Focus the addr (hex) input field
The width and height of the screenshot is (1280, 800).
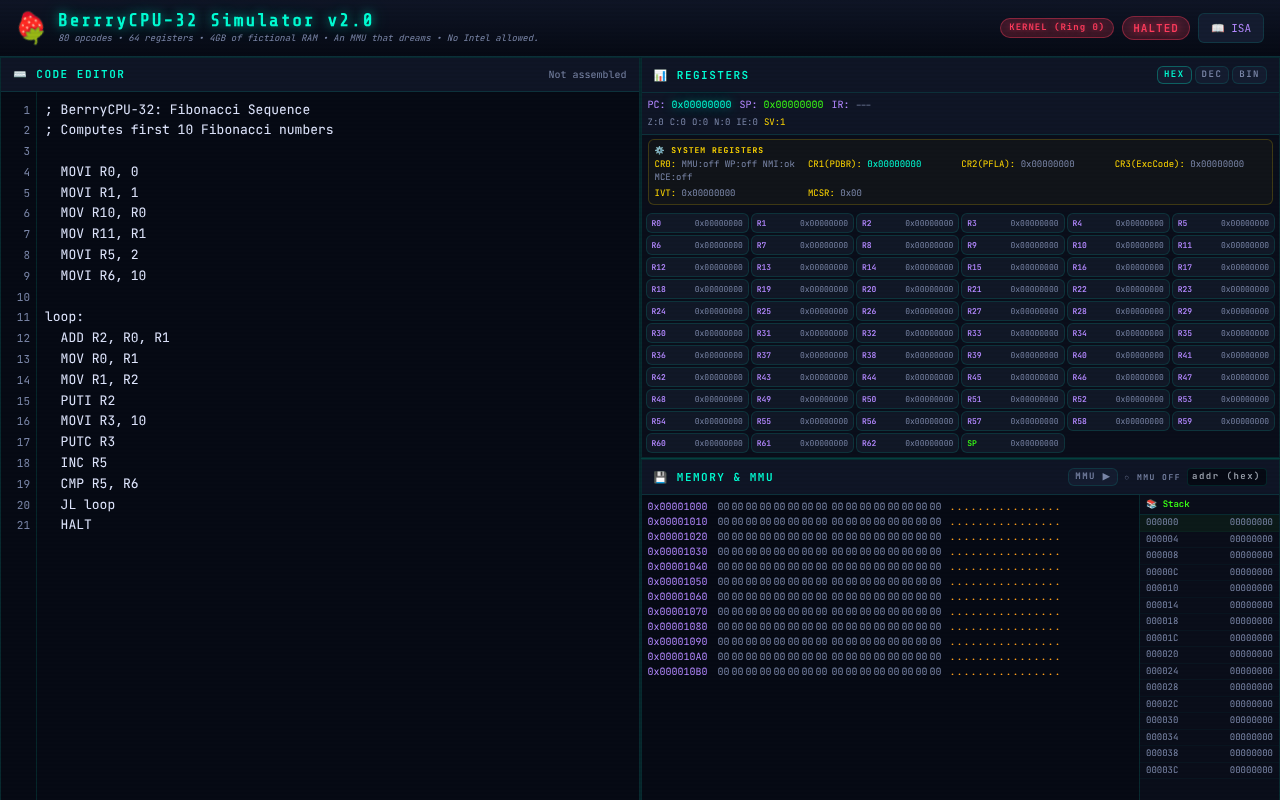1226,477
